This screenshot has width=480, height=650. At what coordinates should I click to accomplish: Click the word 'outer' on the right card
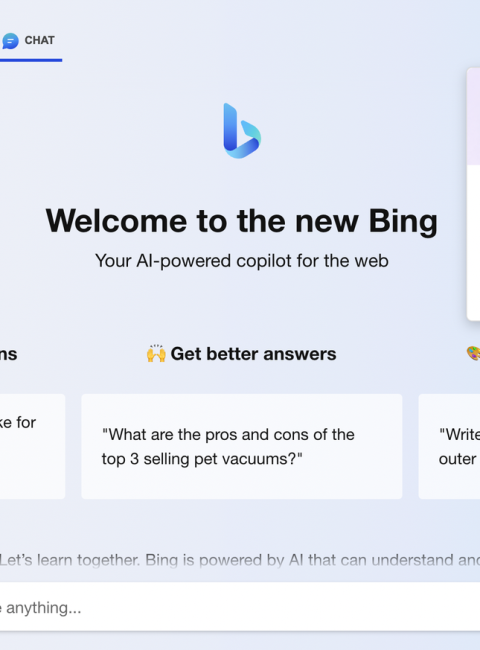457,459
